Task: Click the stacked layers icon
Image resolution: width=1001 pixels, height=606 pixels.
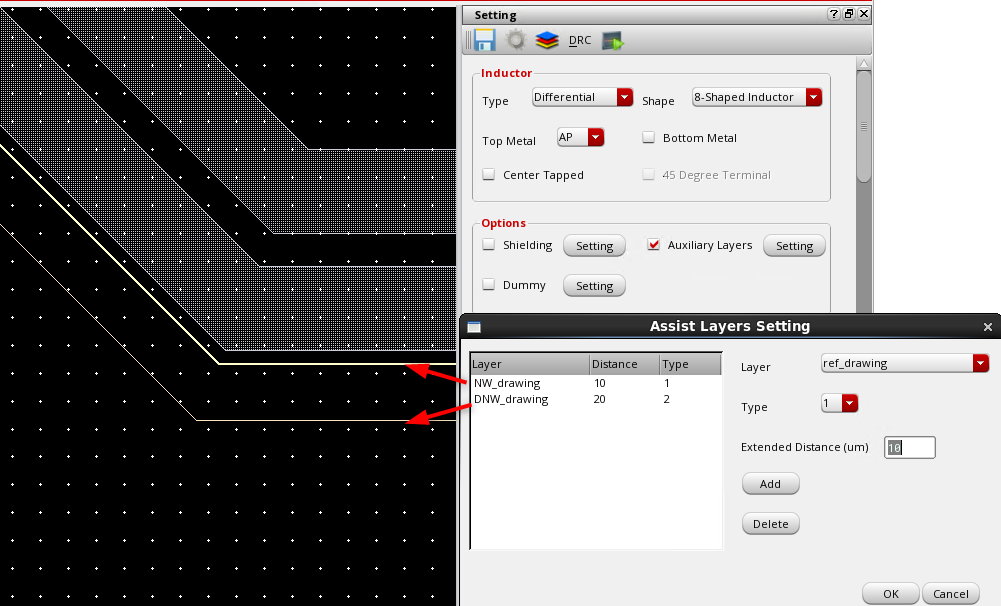Action: point(546,41)
